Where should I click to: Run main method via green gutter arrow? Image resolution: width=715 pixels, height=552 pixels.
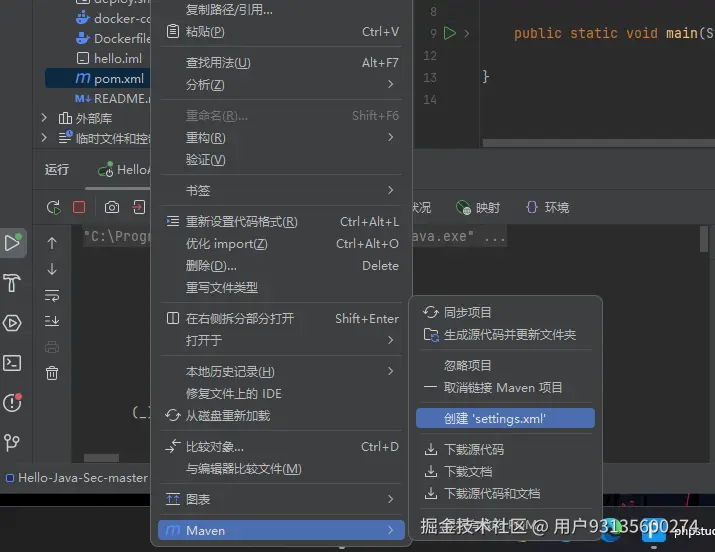click(x=450, y=33)
